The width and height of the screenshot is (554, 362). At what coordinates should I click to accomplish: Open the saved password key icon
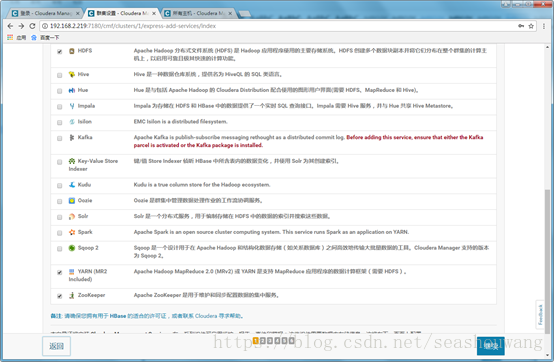pos(521,26)
